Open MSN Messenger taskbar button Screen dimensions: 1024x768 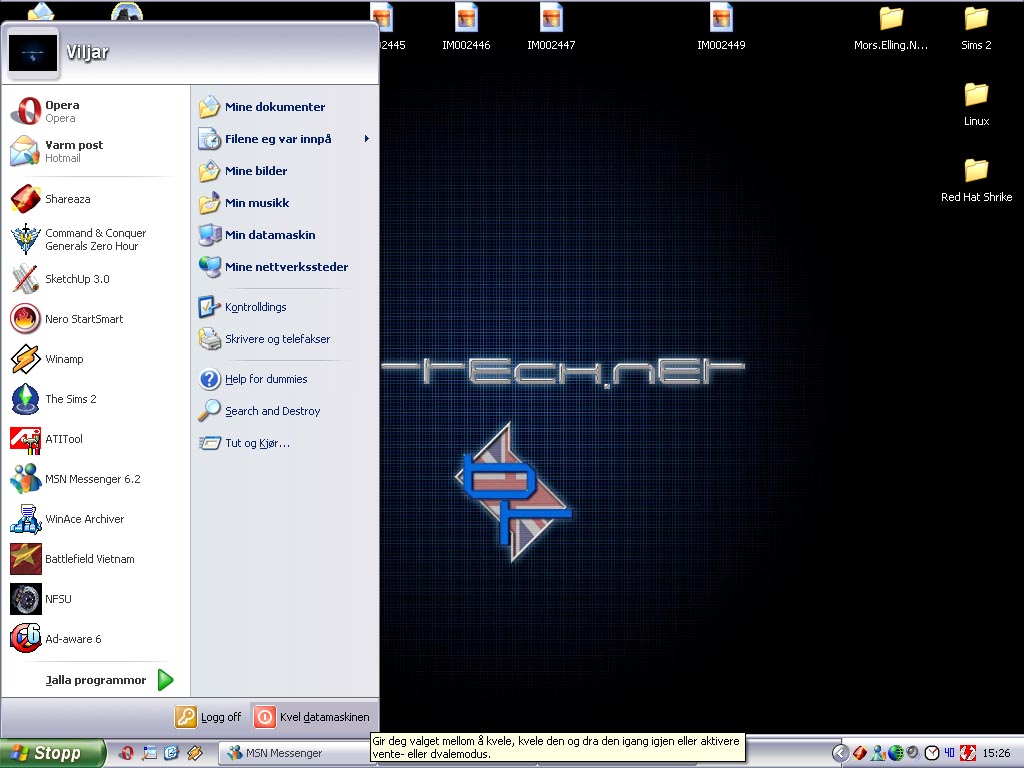(x=292, y=753)
